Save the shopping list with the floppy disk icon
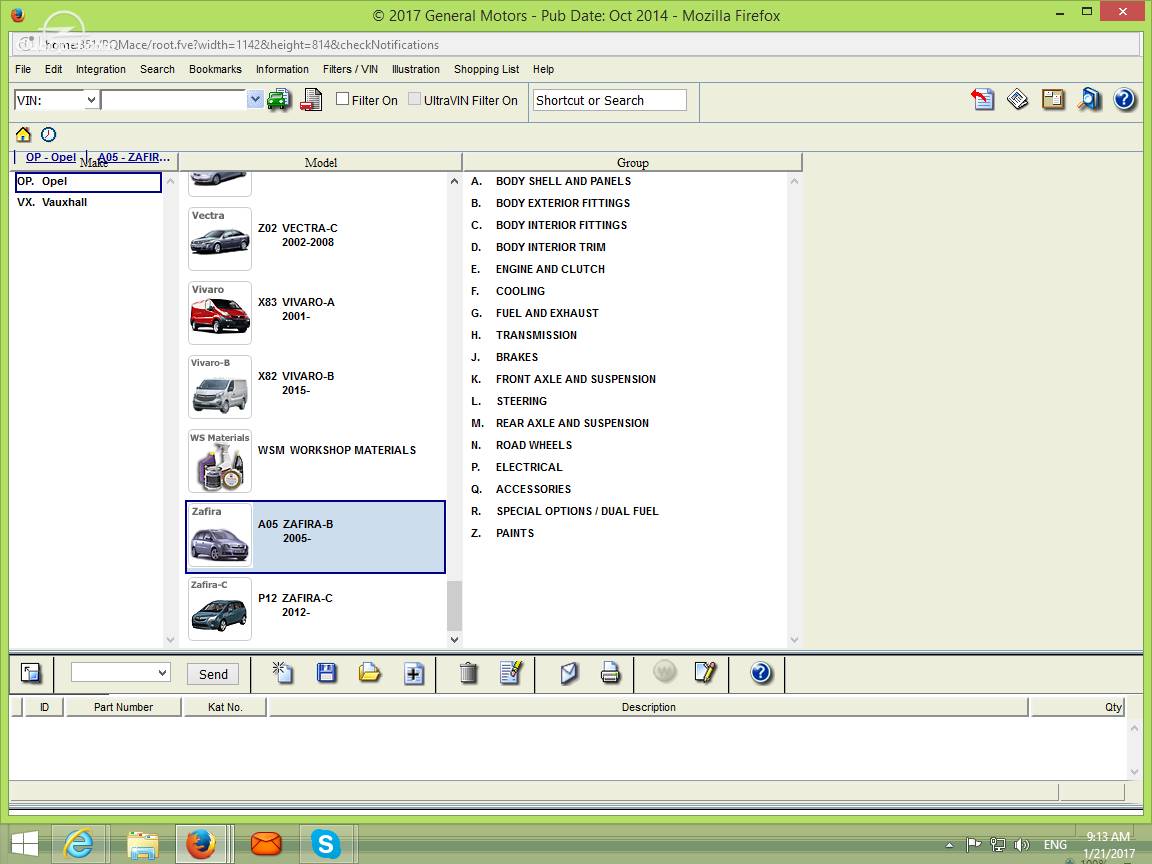Screen dimensions: 1152x864 tap(326, 672)
